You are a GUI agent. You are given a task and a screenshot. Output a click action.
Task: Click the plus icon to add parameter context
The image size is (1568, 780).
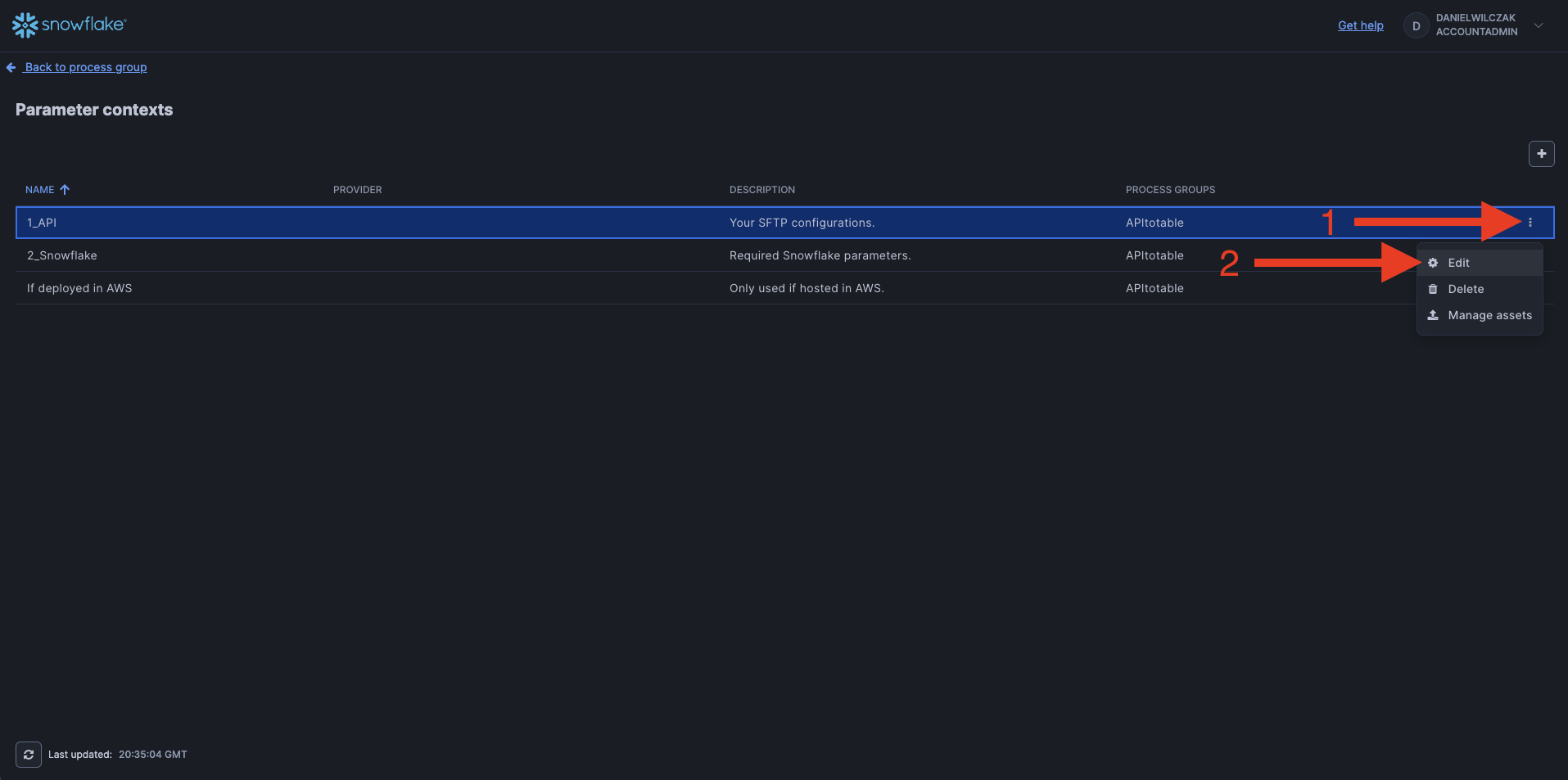1541,154
